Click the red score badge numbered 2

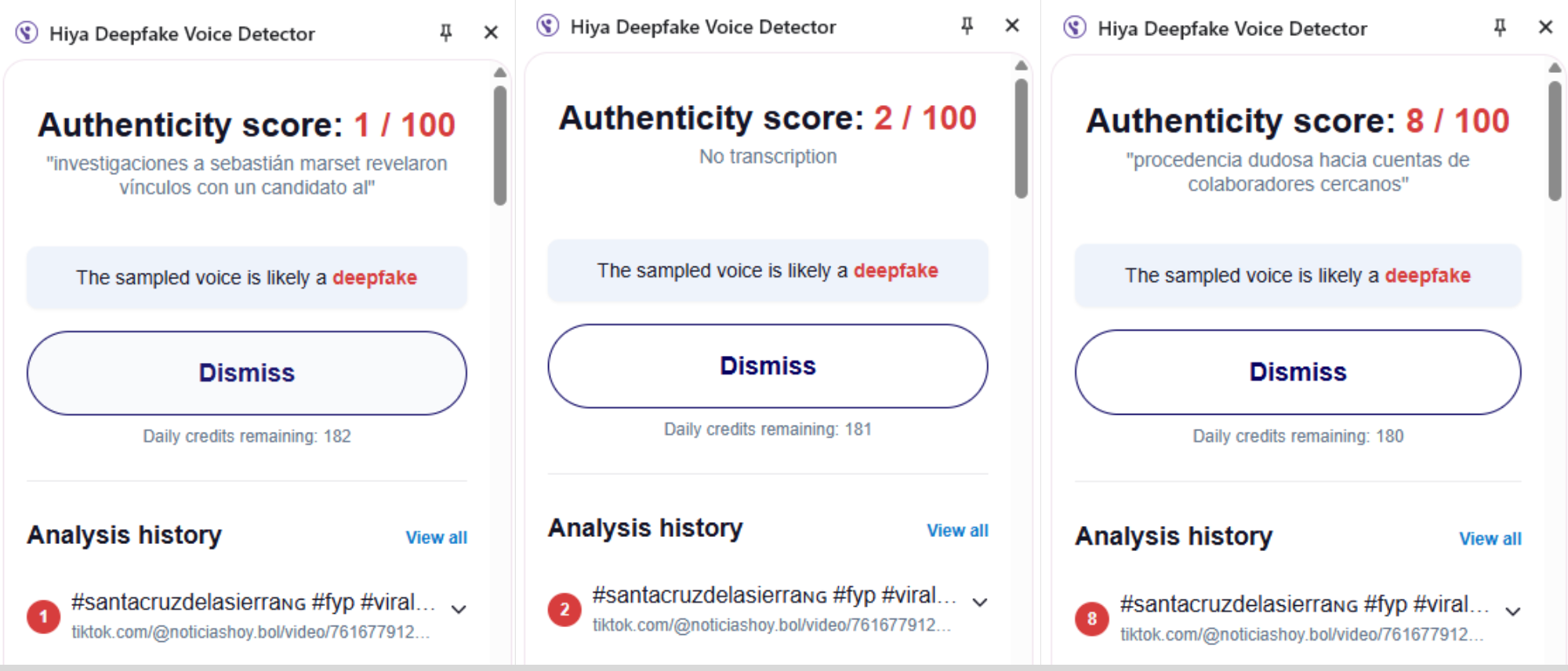tap(564, 609)
